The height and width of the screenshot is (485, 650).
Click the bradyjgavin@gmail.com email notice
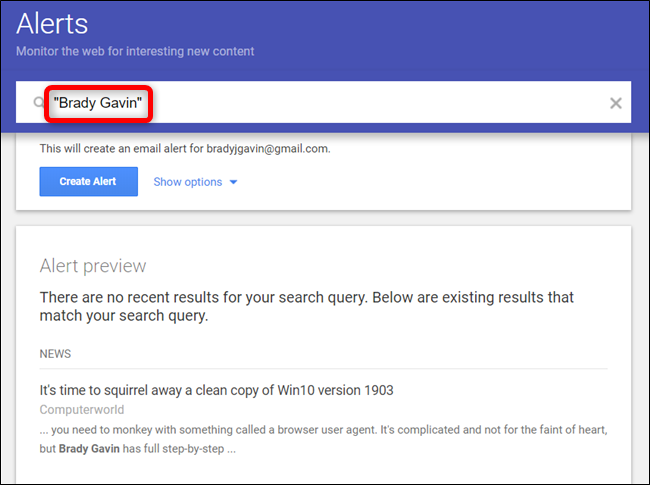pyautogui.click(x=185, y=149)
